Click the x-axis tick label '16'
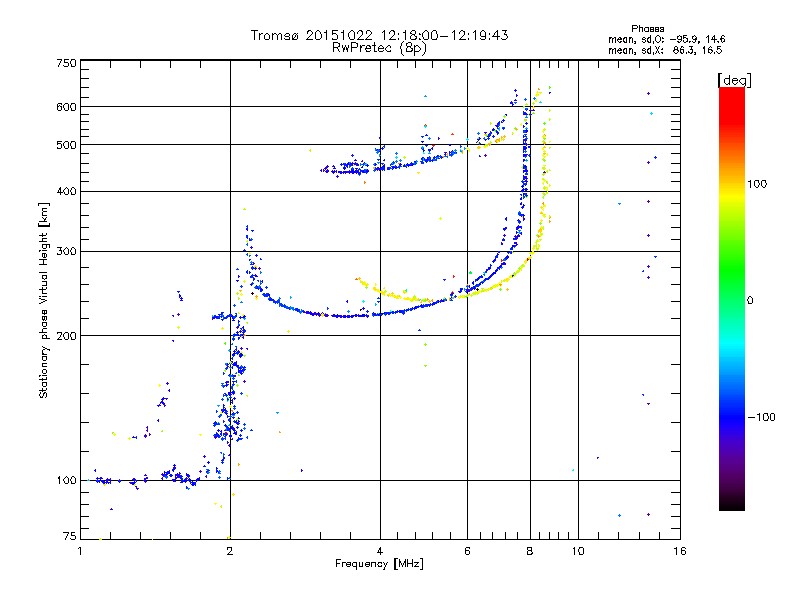800x600 pixels. pyautogui.click(x=680, y=551)
